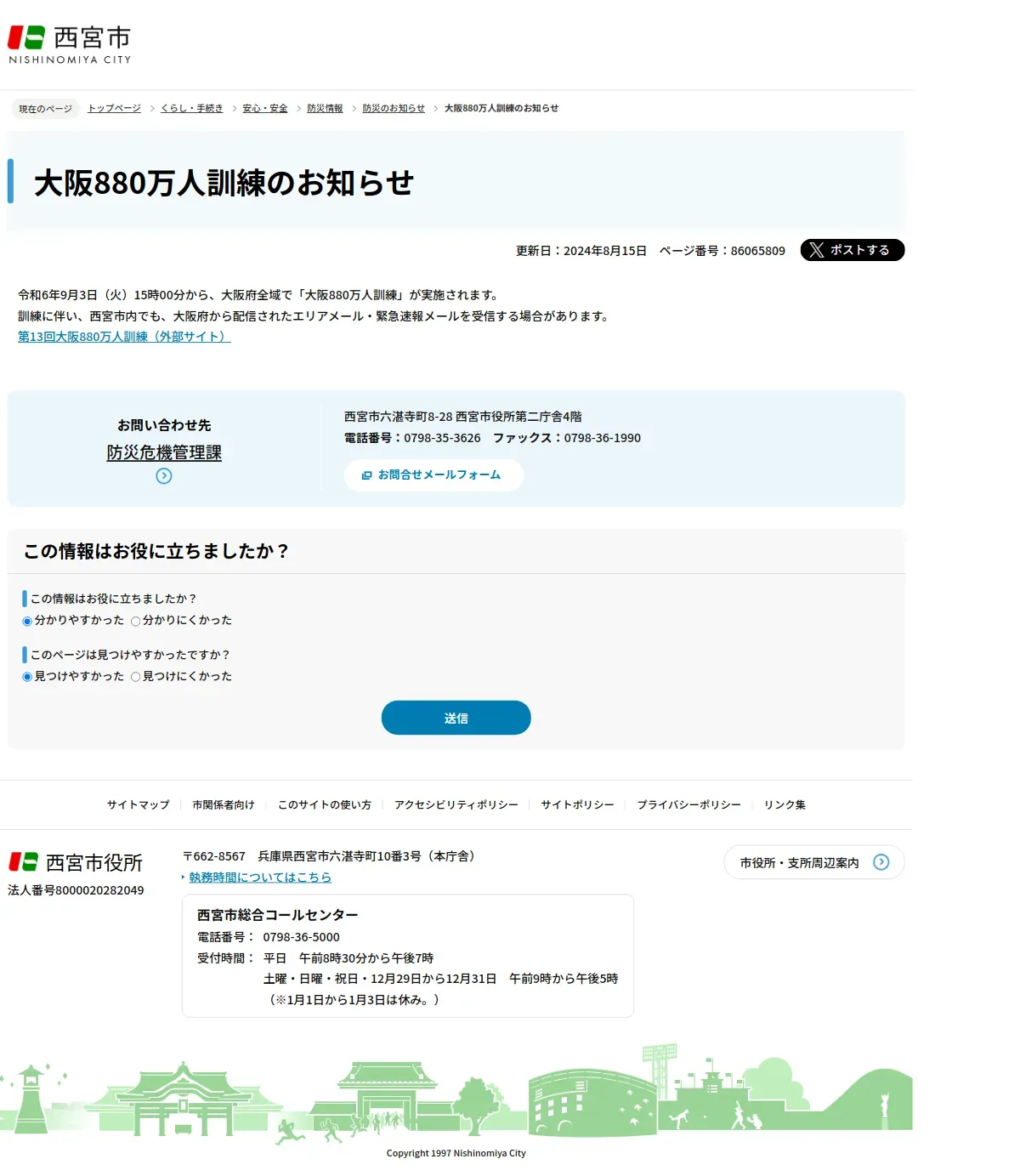
Task: Click the 西宮市総合コールセンター heading
Action: [278, 915]
